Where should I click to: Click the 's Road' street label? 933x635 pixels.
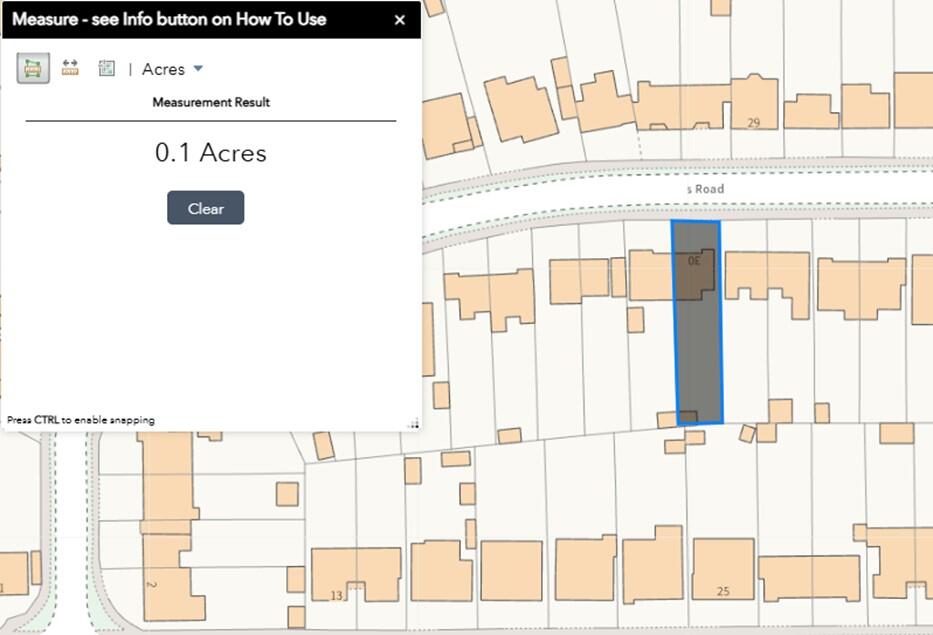[x=705, y=189]
